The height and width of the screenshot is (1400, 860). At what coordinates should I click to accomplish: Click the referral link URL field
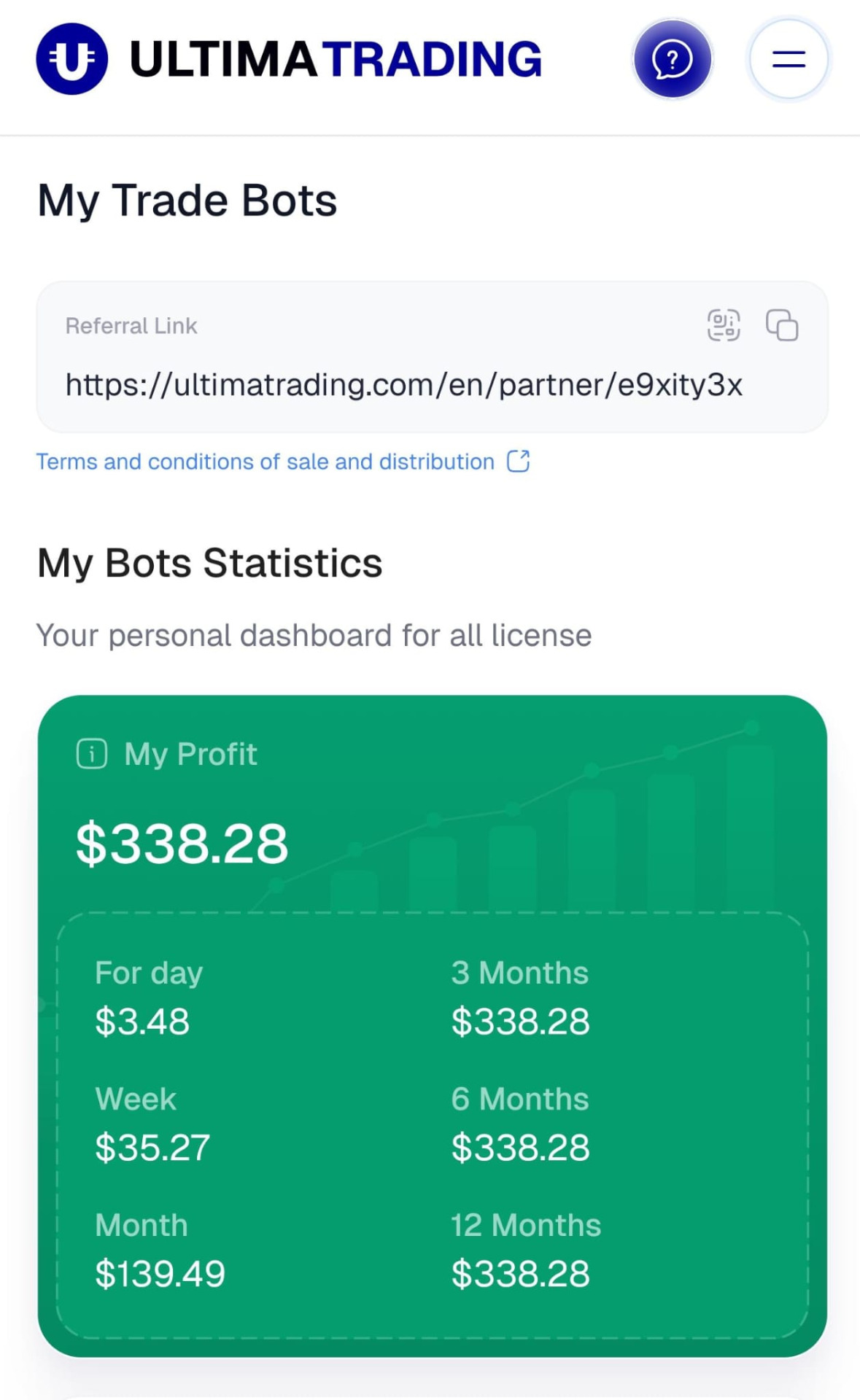403,384
